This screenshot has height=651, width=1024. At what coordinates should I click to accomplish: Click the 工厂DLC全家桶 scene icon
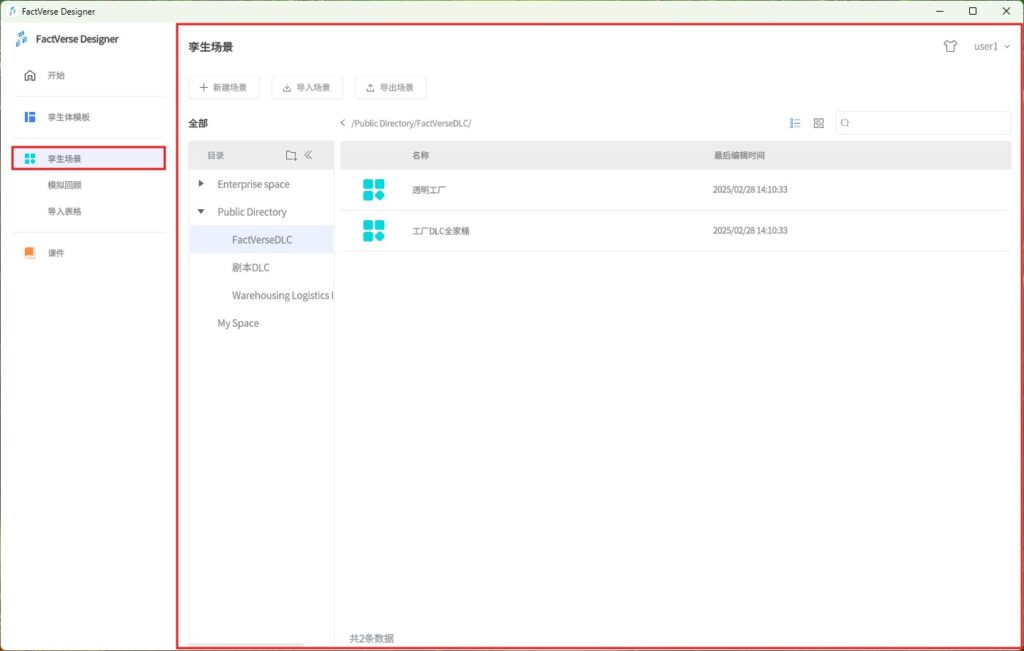tap(374, 231)
